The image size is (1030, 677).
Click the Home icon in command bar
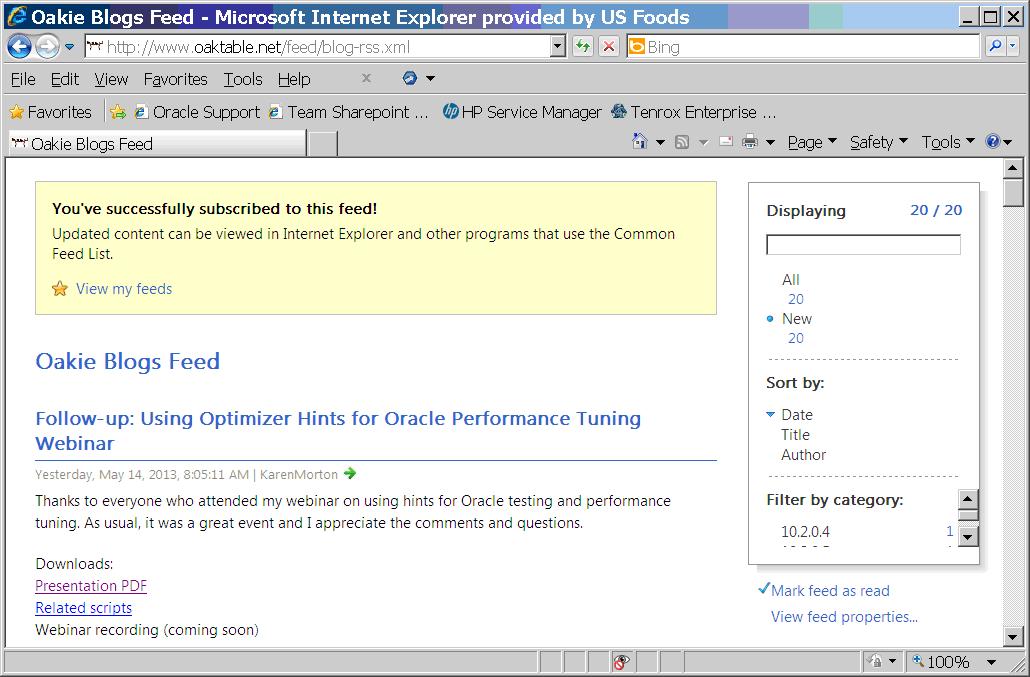pos(639,142)
